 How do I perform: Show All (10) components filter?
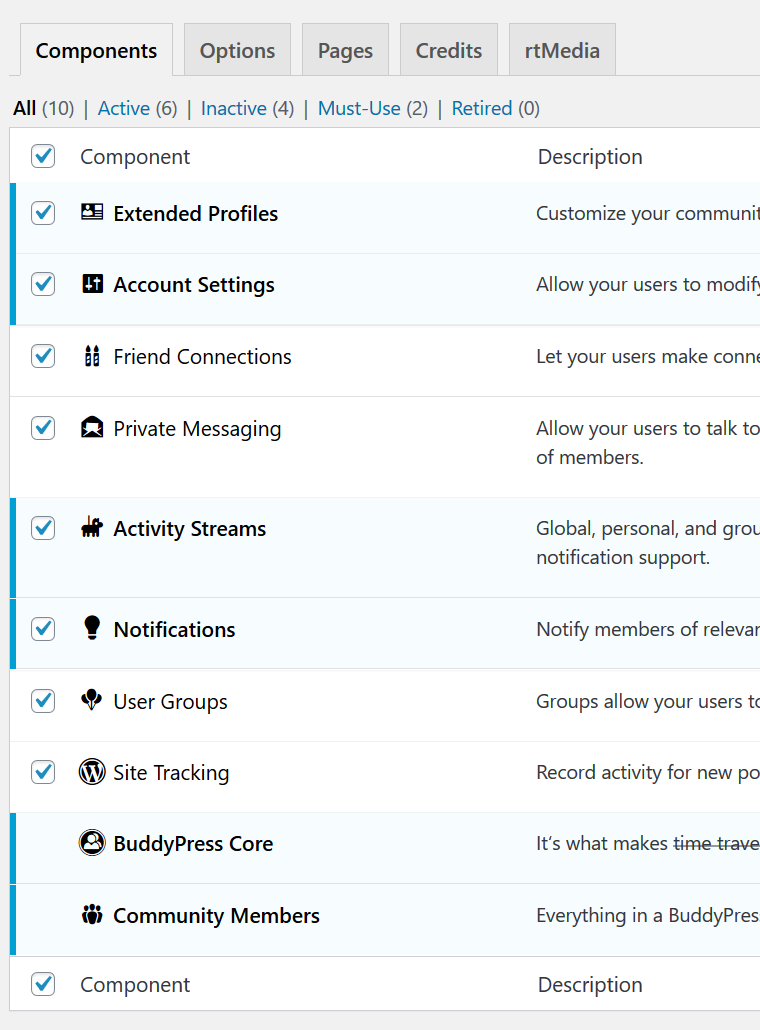[43, 108]
